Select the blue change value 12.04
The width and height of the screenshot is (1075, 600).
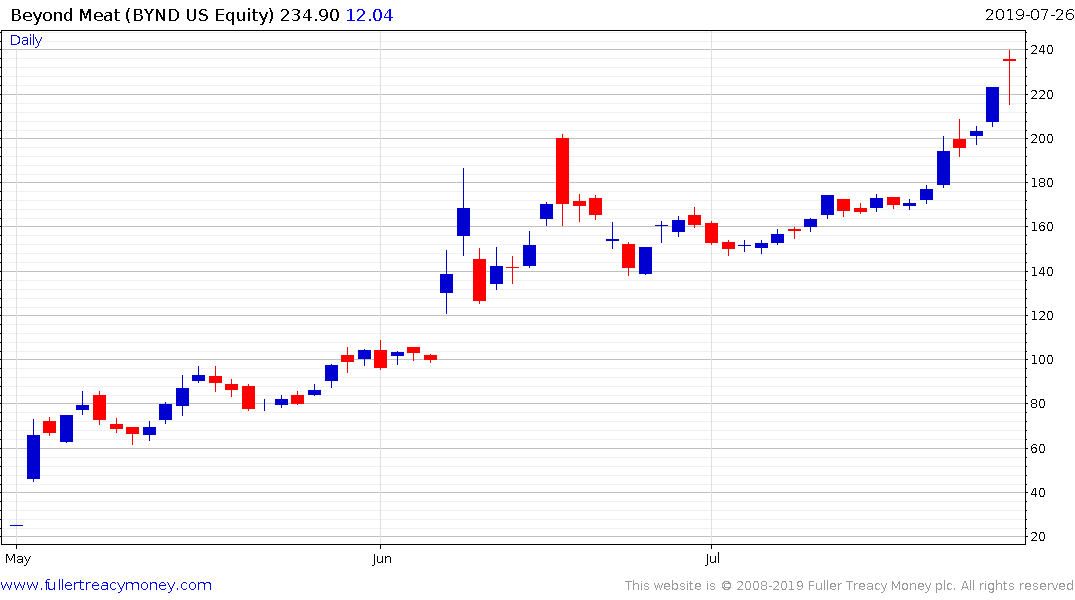tap(370, 15)
